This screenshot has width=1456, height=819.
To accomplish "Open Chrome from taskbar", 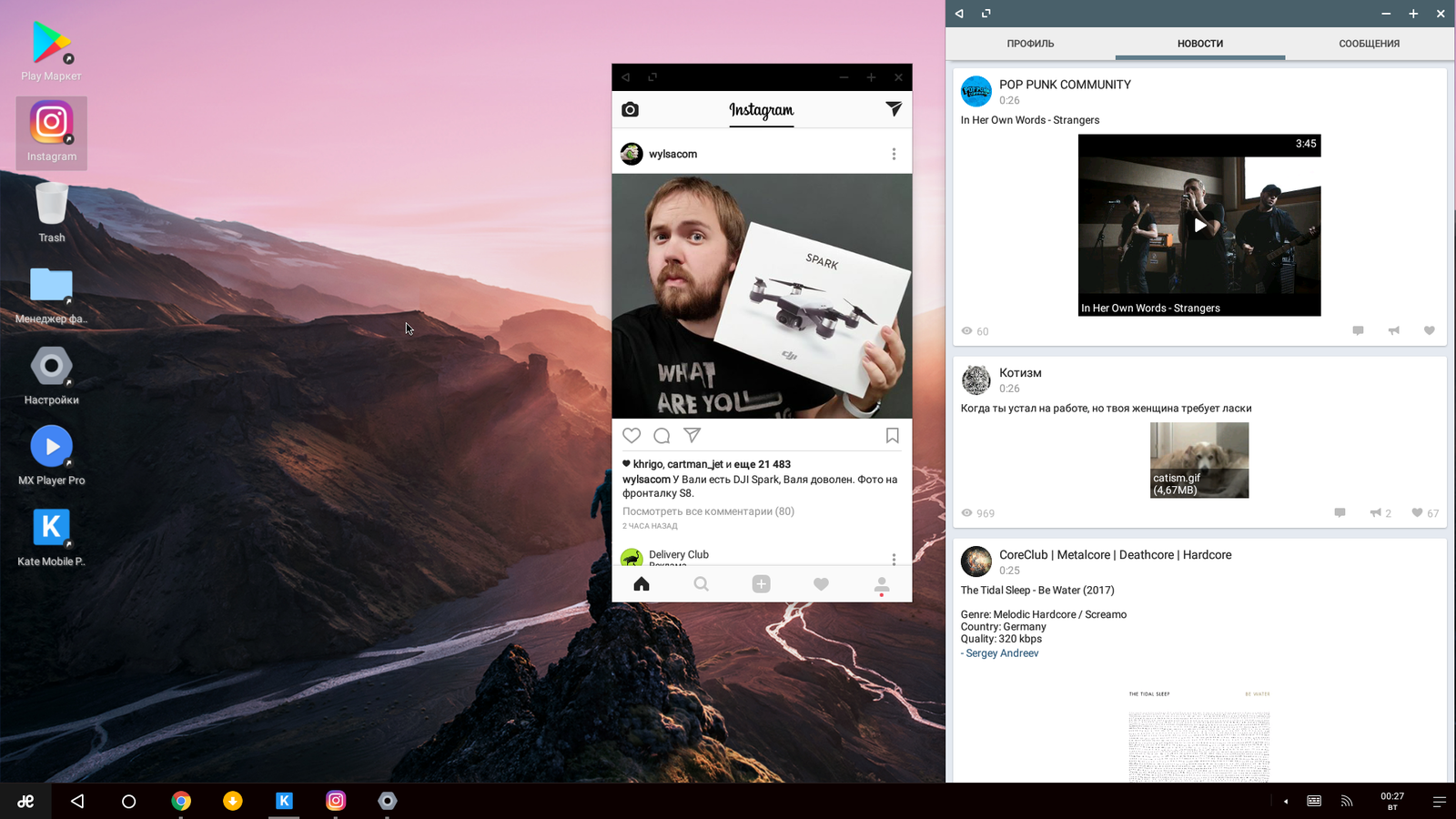I will (x=181, y=801).
